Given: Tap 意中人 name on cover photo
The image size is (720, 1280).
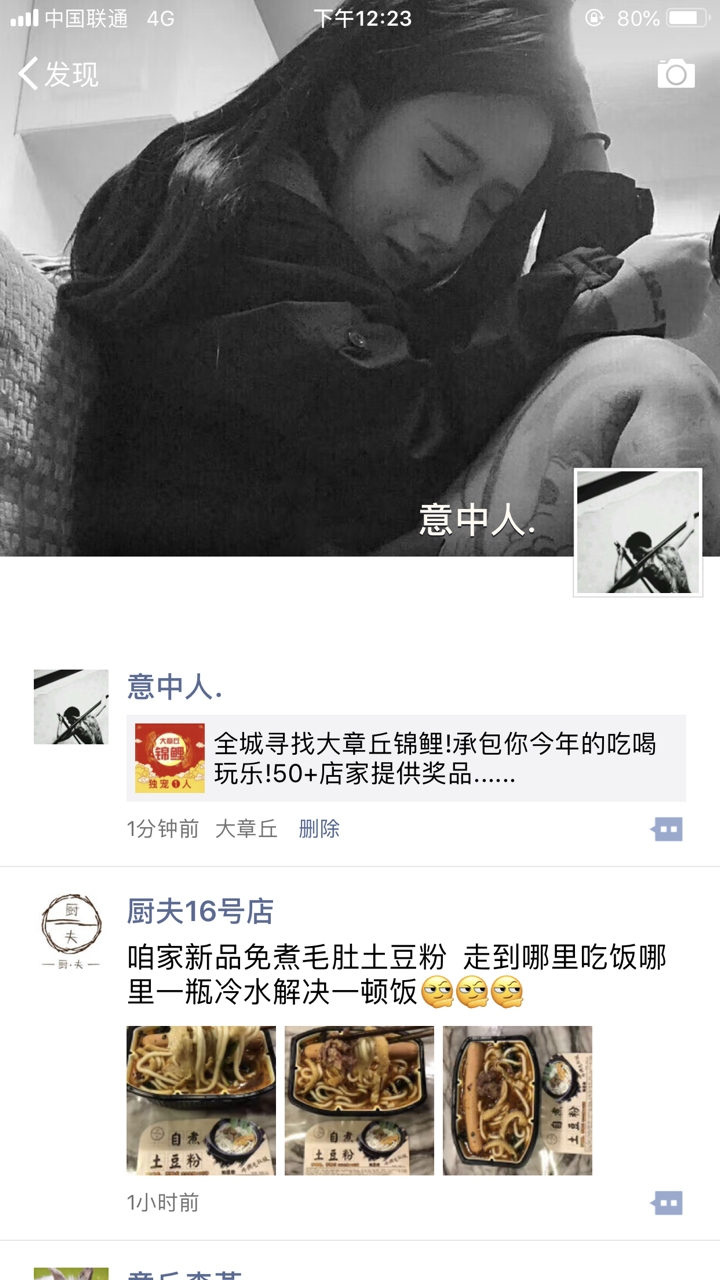Looking at the screenshot, I should tap(478, 520).
